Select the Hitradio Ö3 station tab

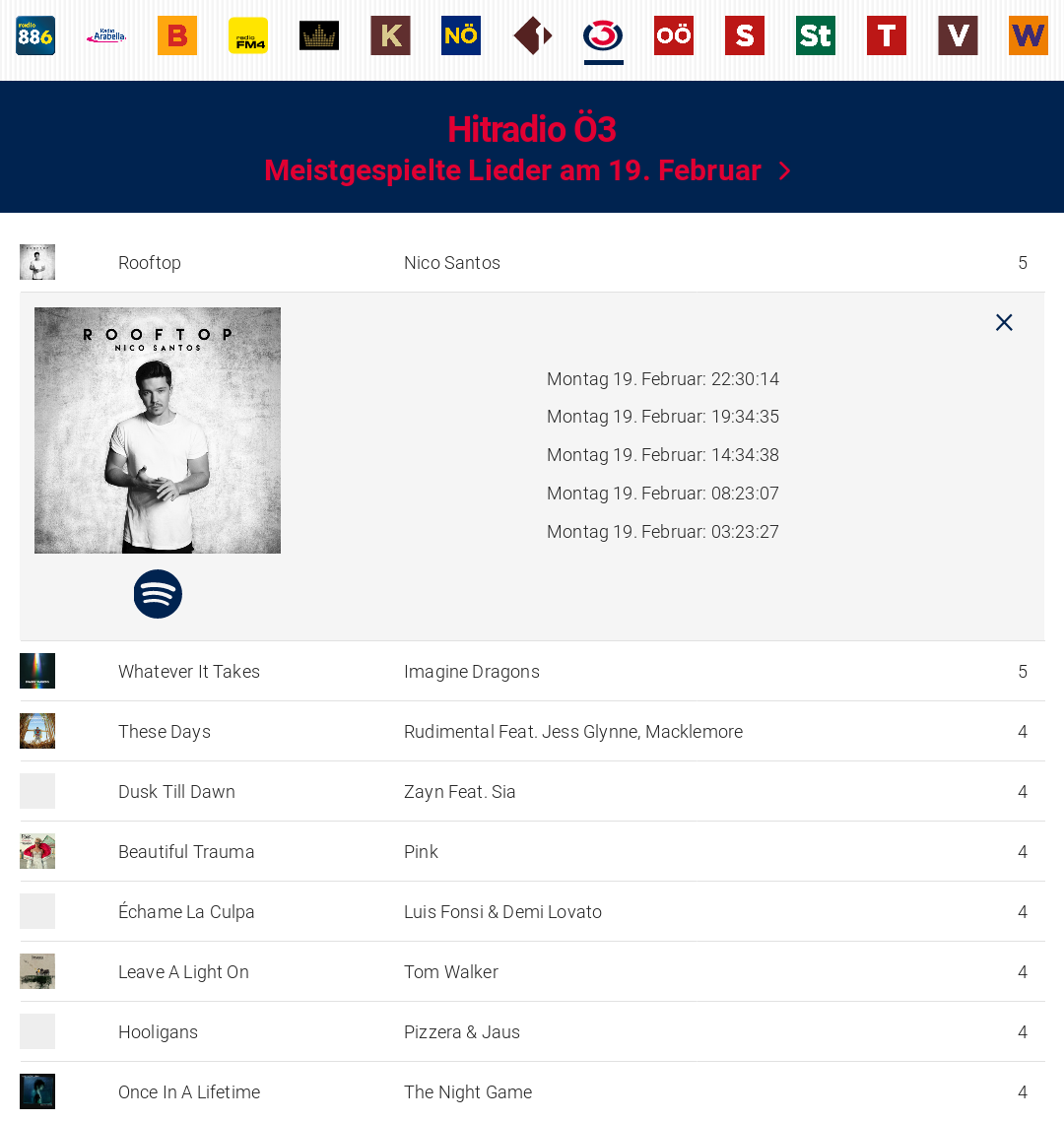click(603, 36)
